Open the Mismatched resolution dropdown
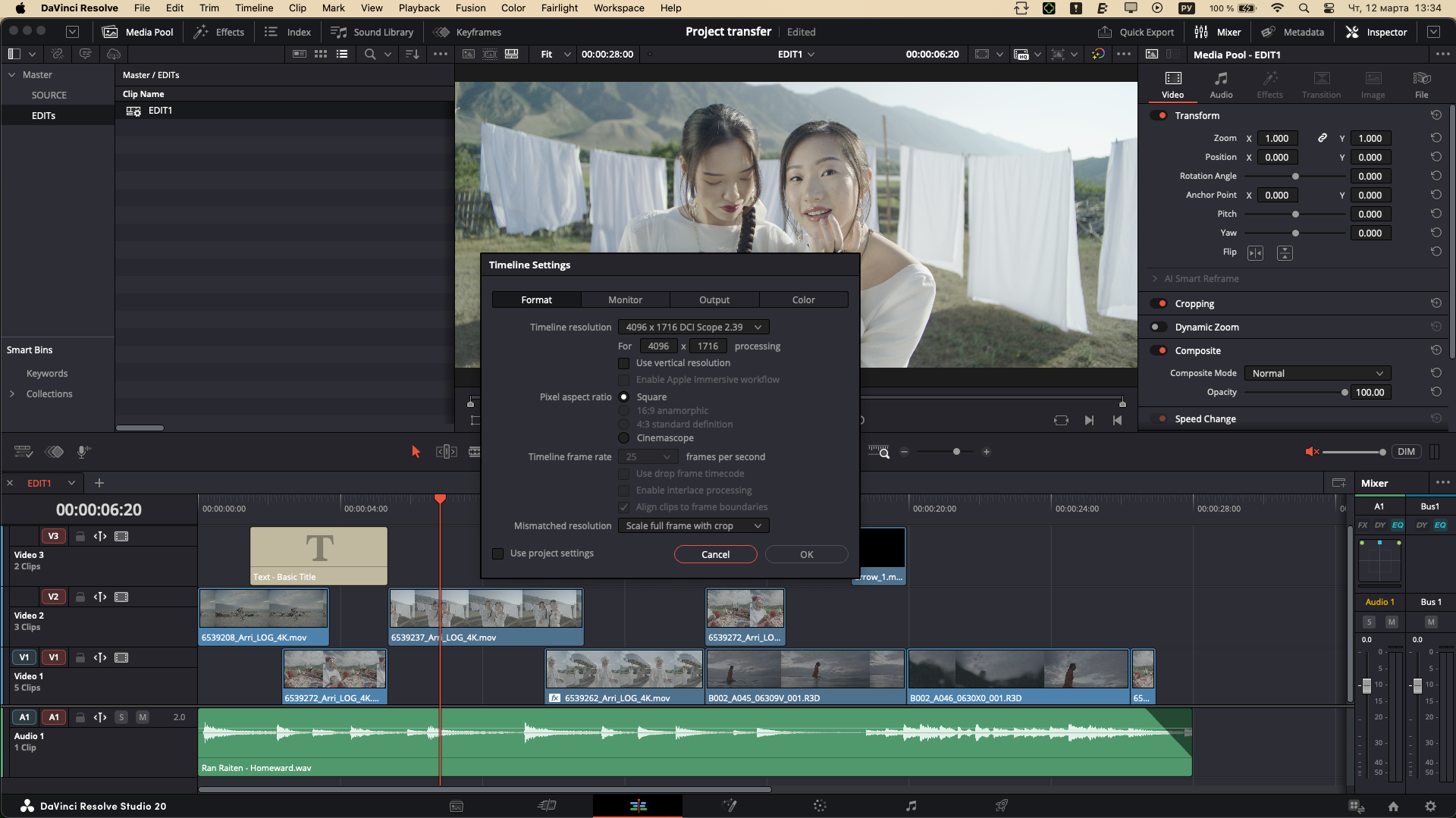Screen dimensions: 1456x818 692,525
